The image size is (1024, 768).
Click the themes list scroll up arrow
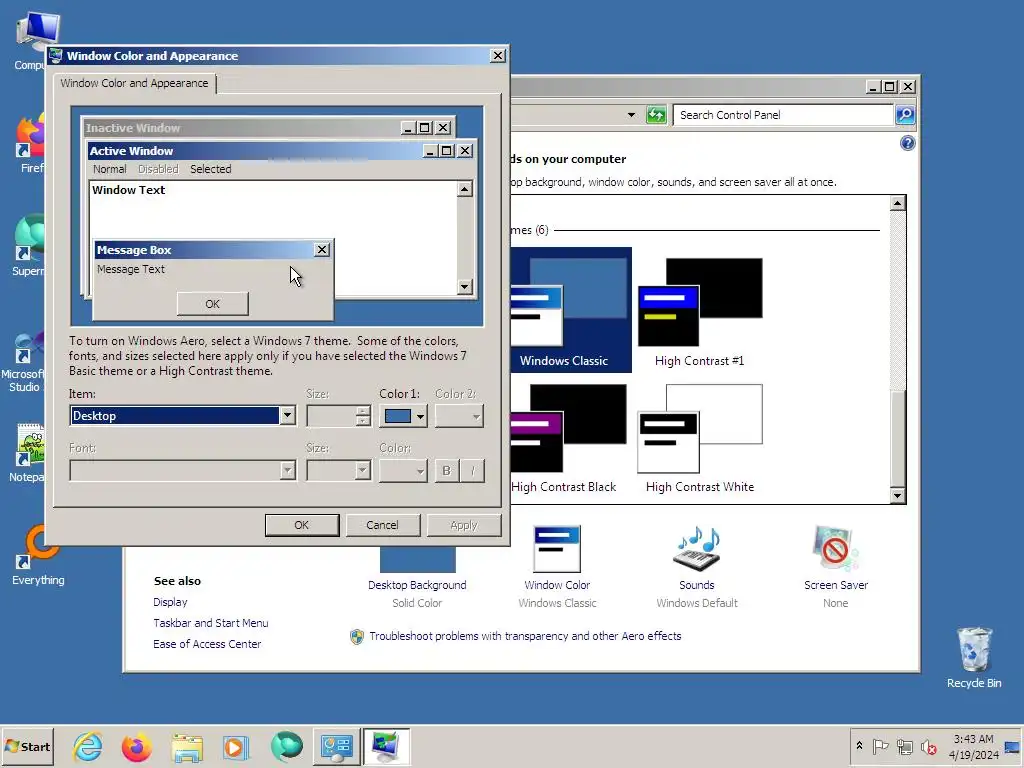(x=898, y=202)
